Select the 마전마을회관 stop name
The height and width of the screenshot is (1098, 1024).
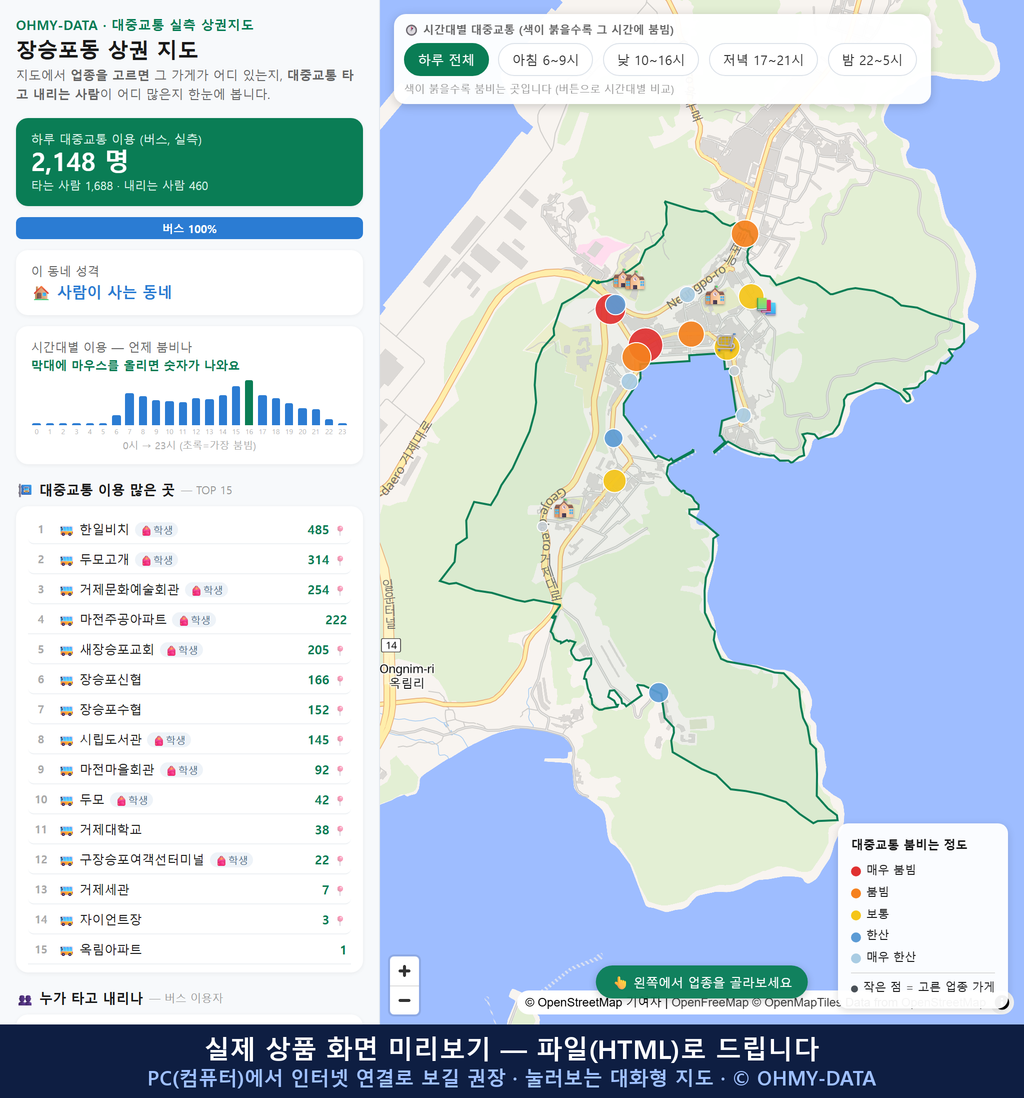point(117,770)
